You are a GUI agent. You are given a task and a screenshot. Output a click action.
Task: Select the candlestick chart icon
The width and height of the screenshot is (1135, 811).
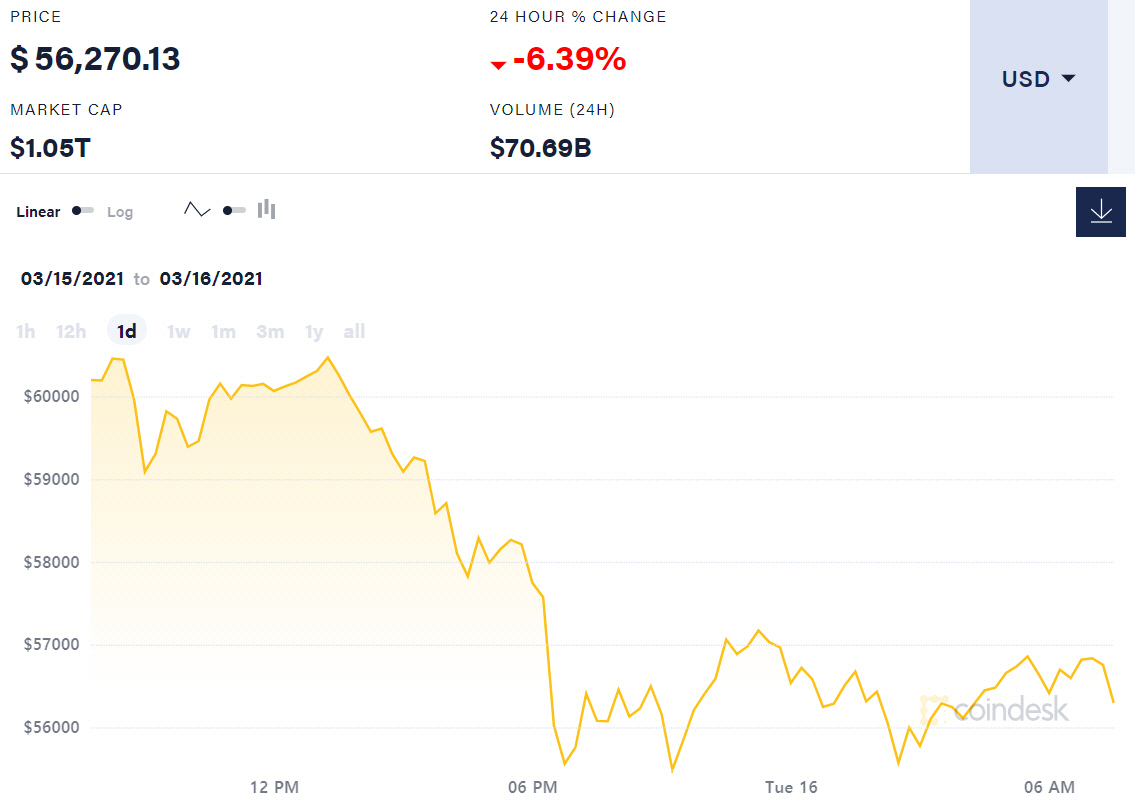[266, 210]
